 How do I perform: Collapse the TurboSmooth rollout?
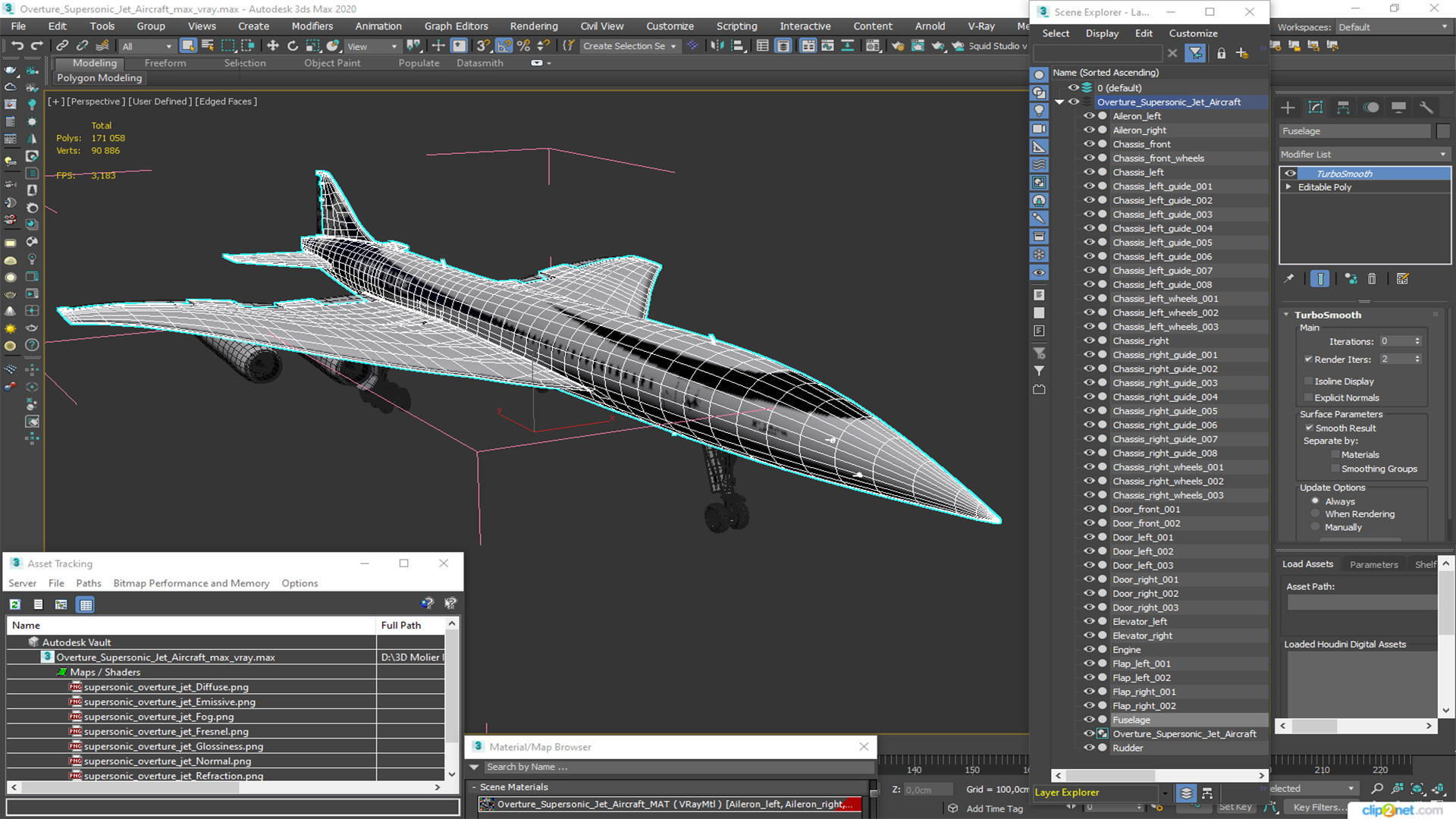click(x=1286, y=315)
